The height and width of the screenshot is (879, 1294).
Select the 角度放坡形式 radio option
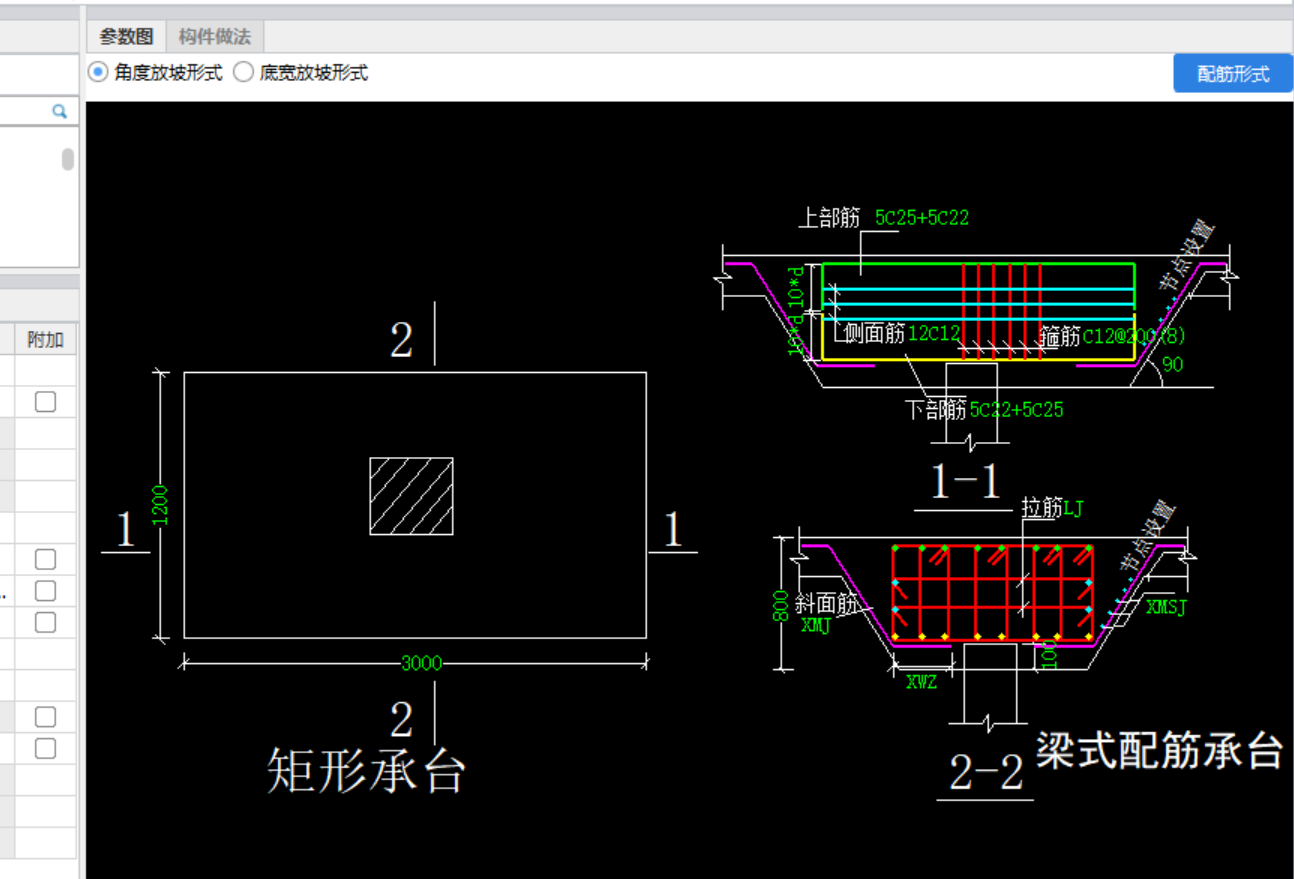click(x=156, y=73)
